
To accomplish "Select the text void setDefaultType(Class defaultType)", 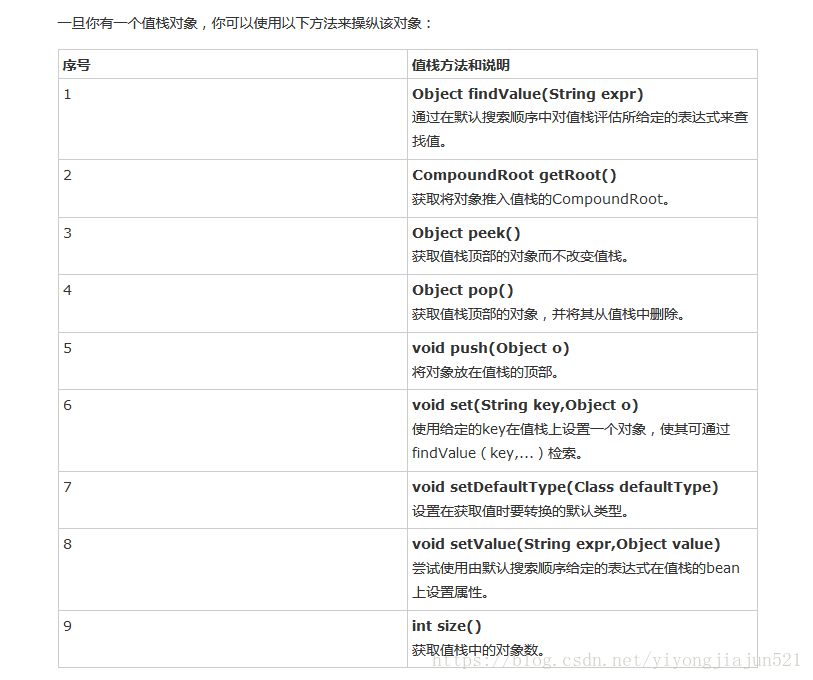I will [x=565, y=488].
